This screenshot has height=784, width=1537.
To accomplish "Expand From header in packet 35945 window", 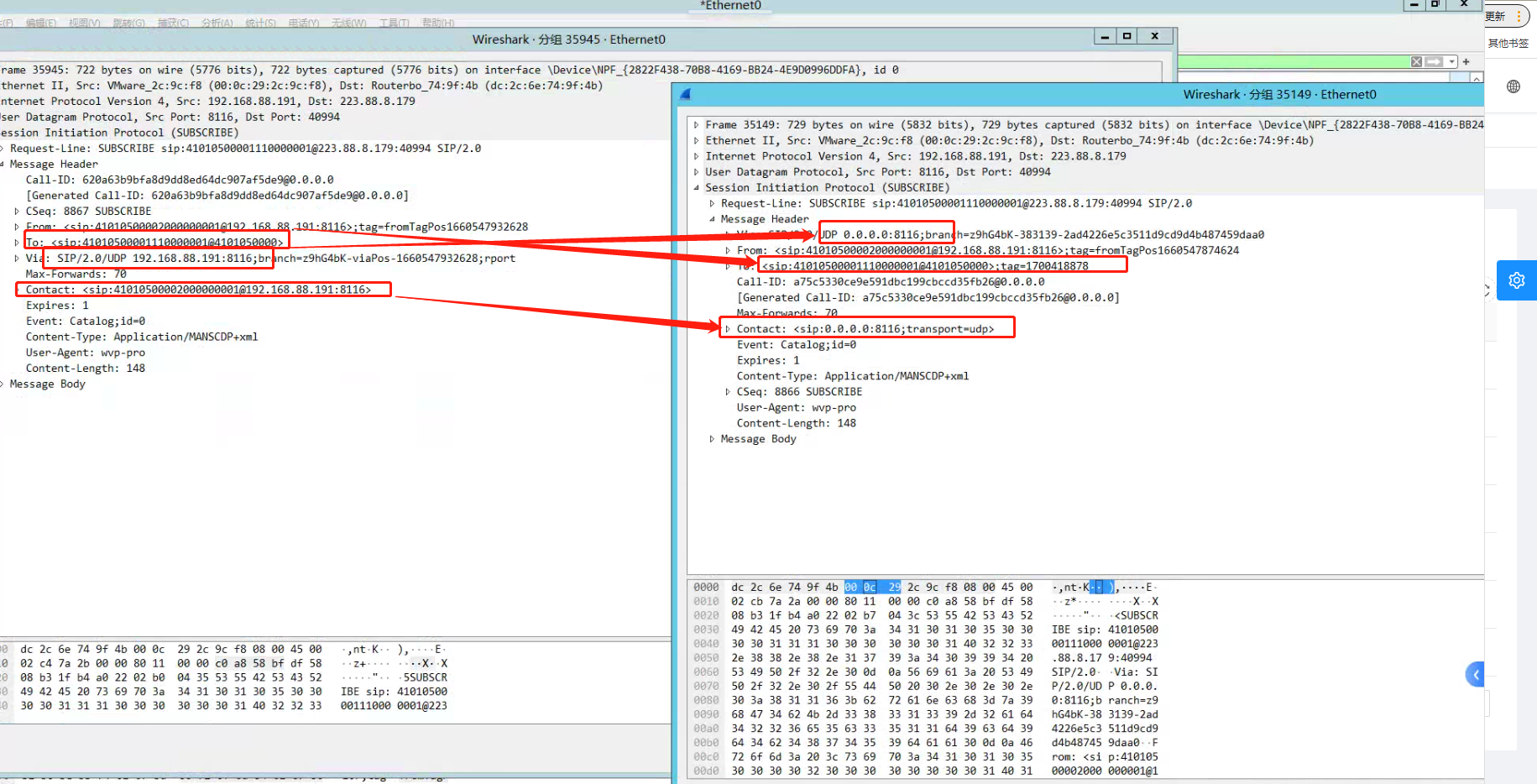I will click(x=17, y=227).
